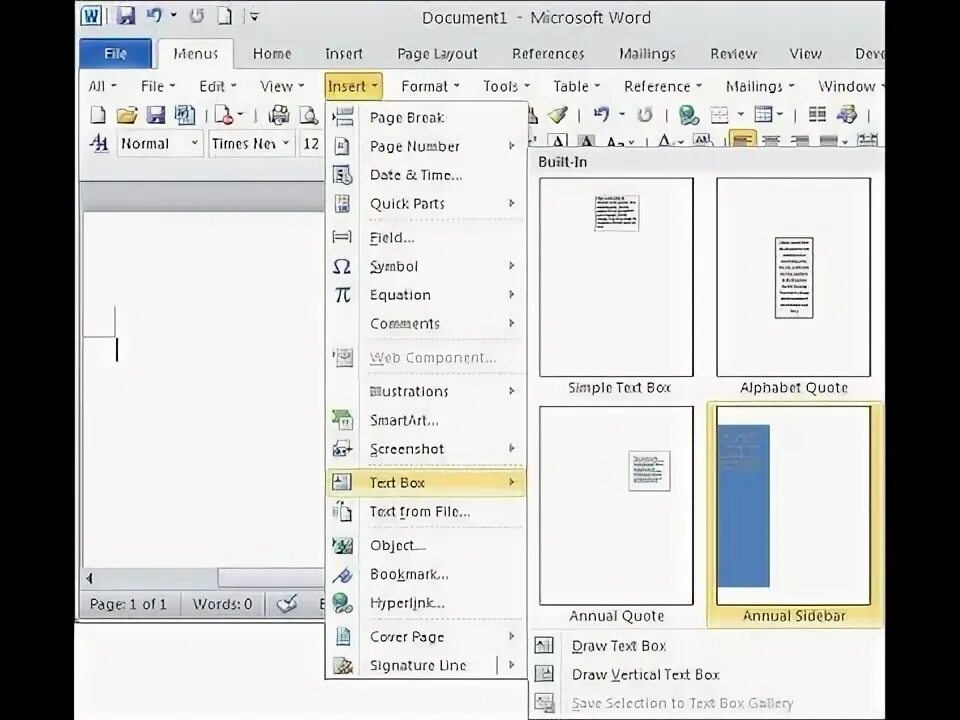Viewport: 960px width, 720px height.
Task: Expand the Cover Page submenu
Action: click(426, 637)
